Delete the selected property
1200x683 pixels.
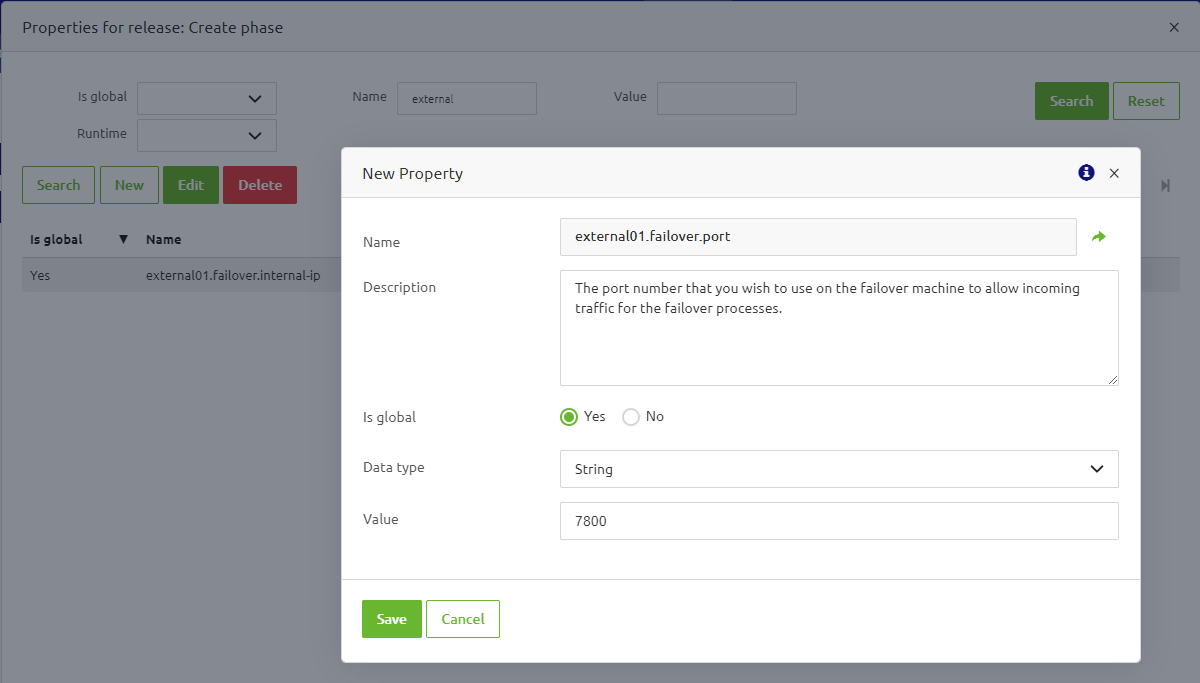[x=259, y=184]
